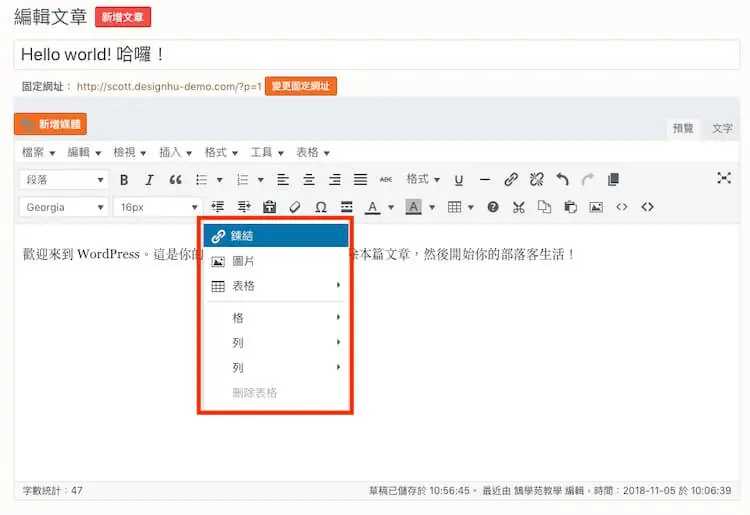Open the 檔案 menu
This screenshot has height=515, width=750.
point(38,153)
